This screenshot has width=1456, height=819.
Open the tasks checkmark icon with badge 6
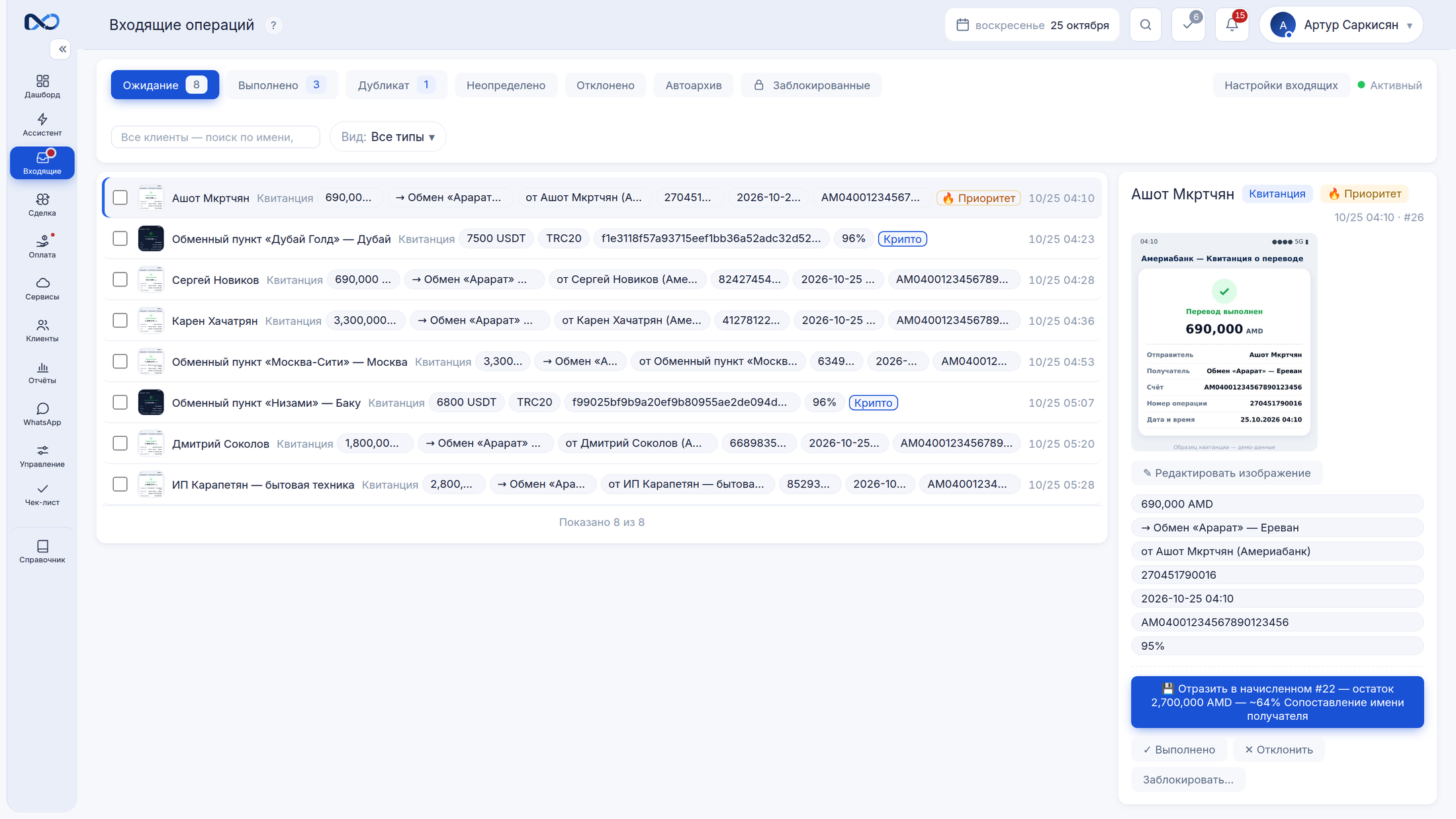[1189, 25]
